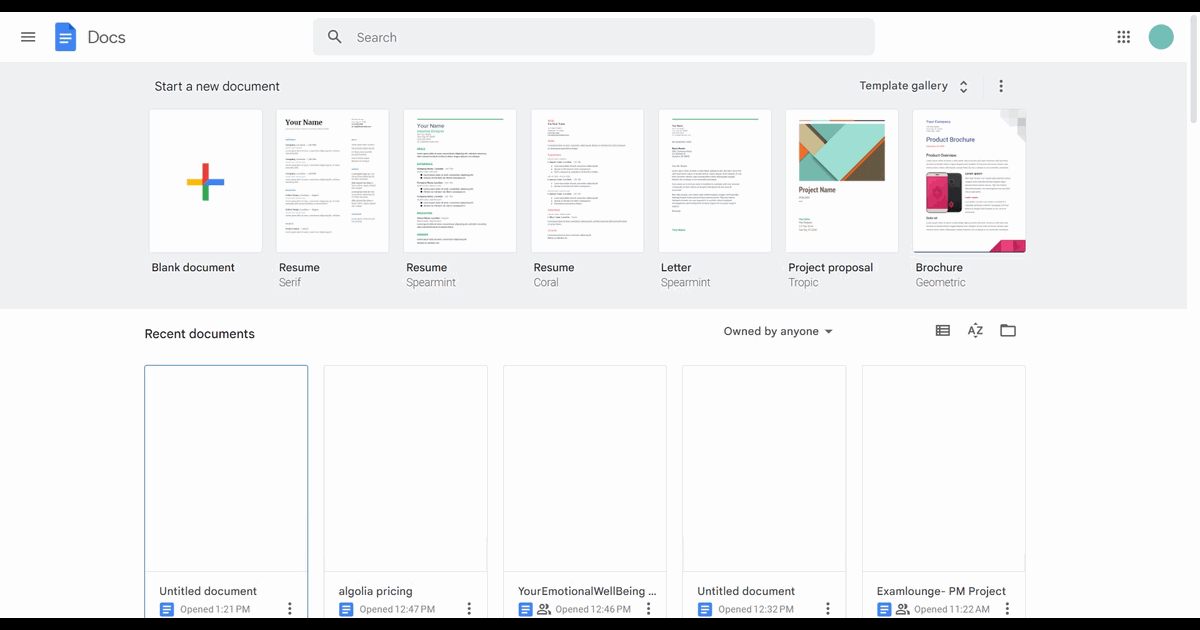Viewport: 1200px width, 630px height.
Task: Open the main hamburger menu
Action: pyautogui.click(x=28, y=37)
